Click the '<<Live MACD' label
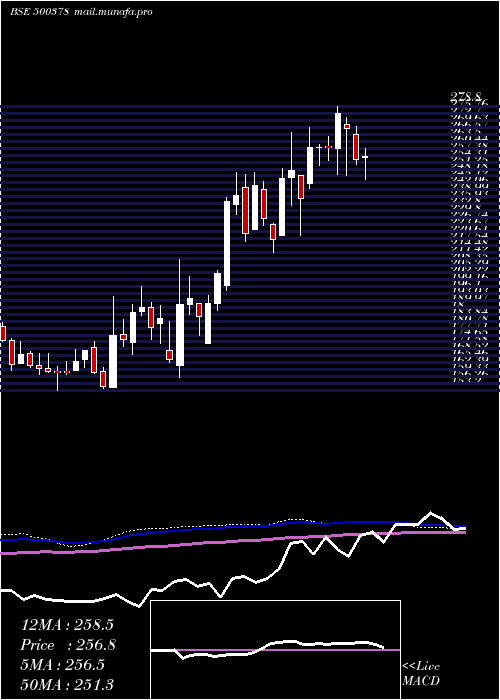 tap(421, 673)
